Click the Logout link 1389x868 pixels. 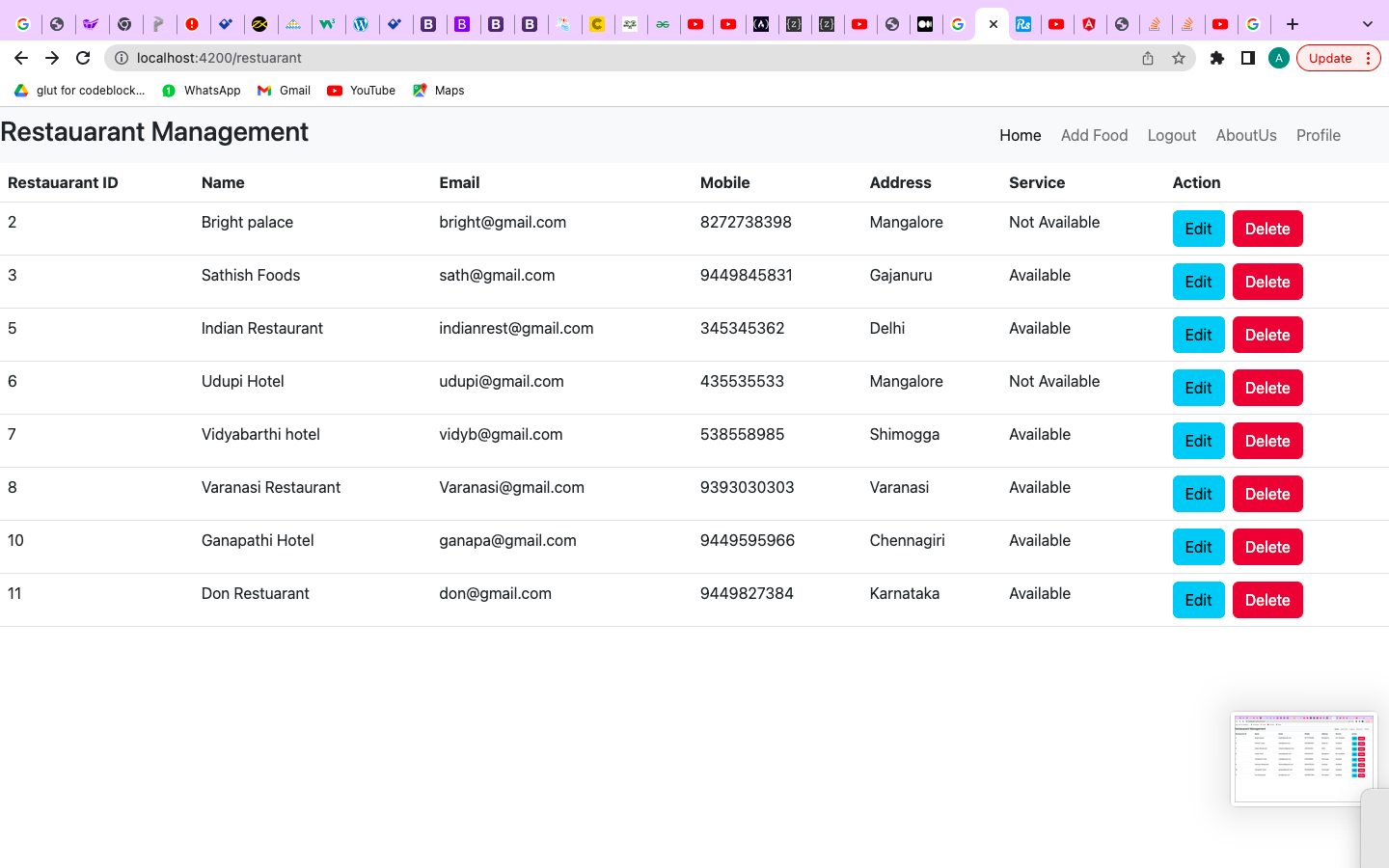pos(1171,135)
